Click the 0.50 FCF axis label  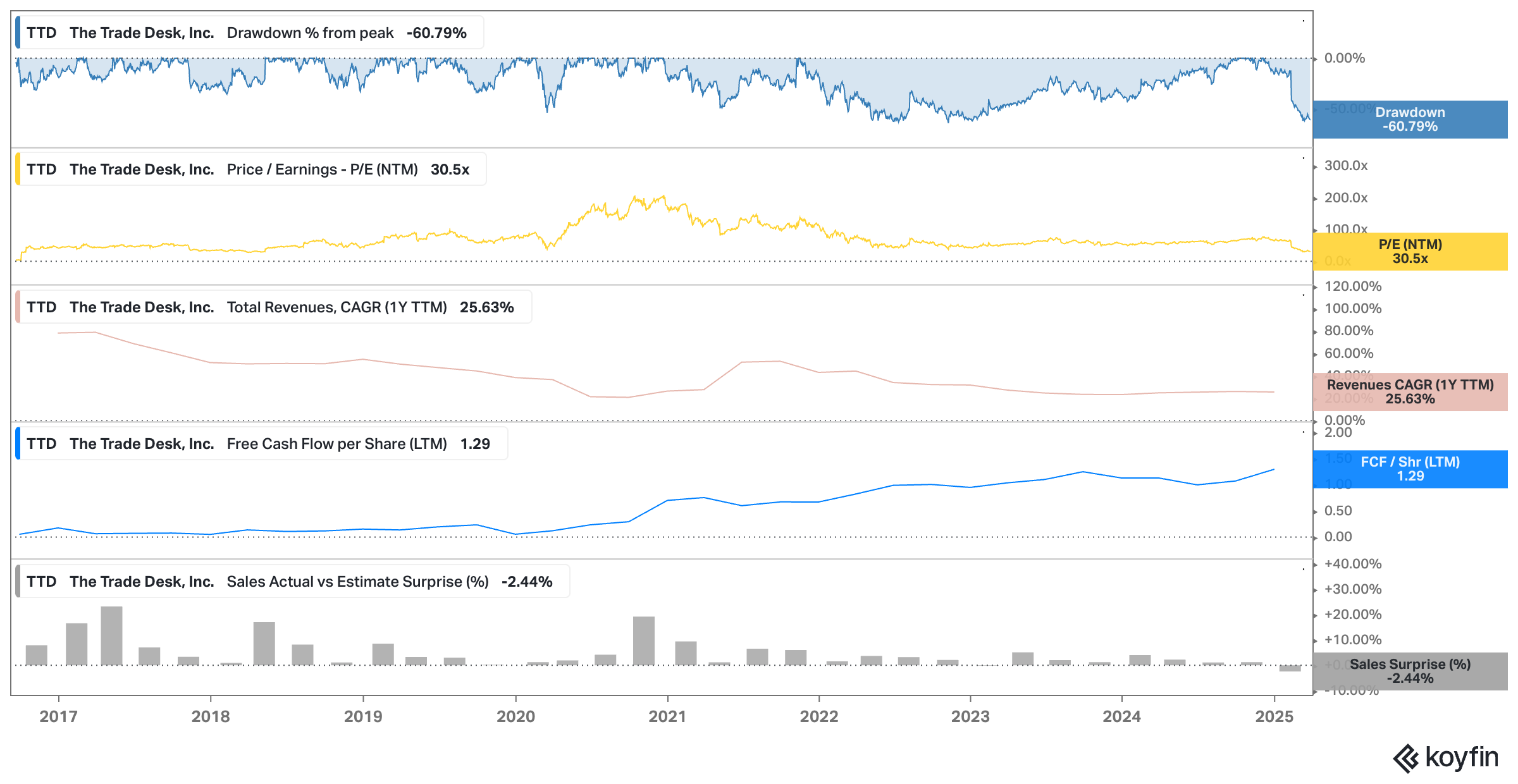(x=1338, y=511)
